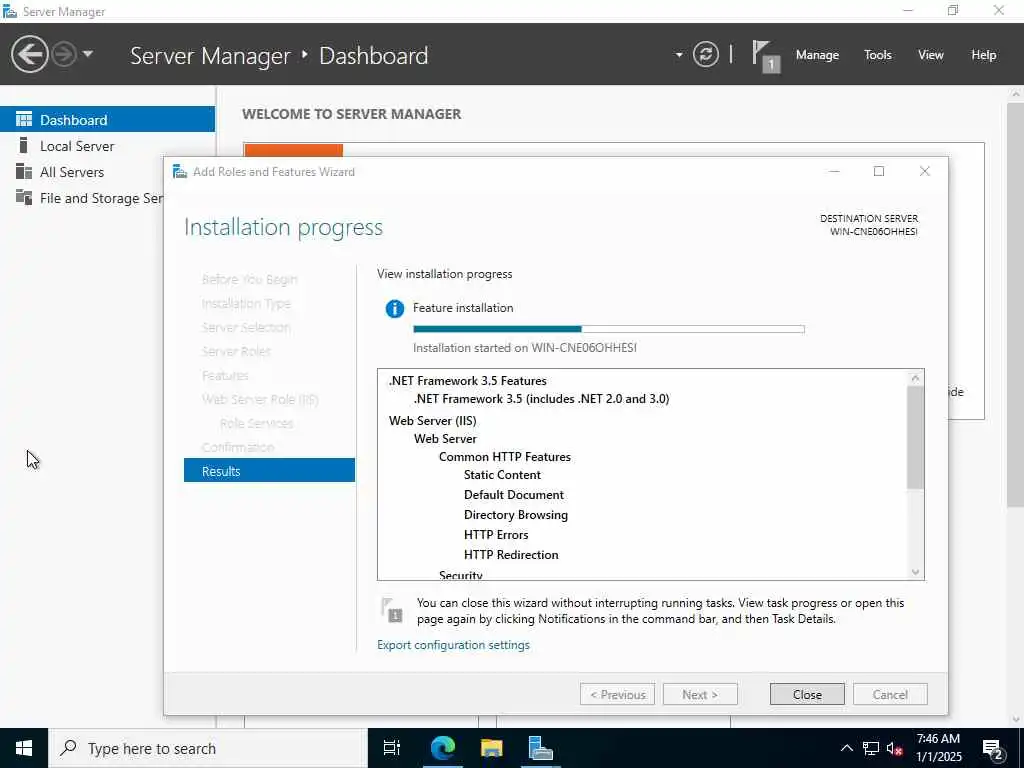Click the Static Content entry
Screen dimensions: 1024x768
pyautogui.click(x=502, y=475)
